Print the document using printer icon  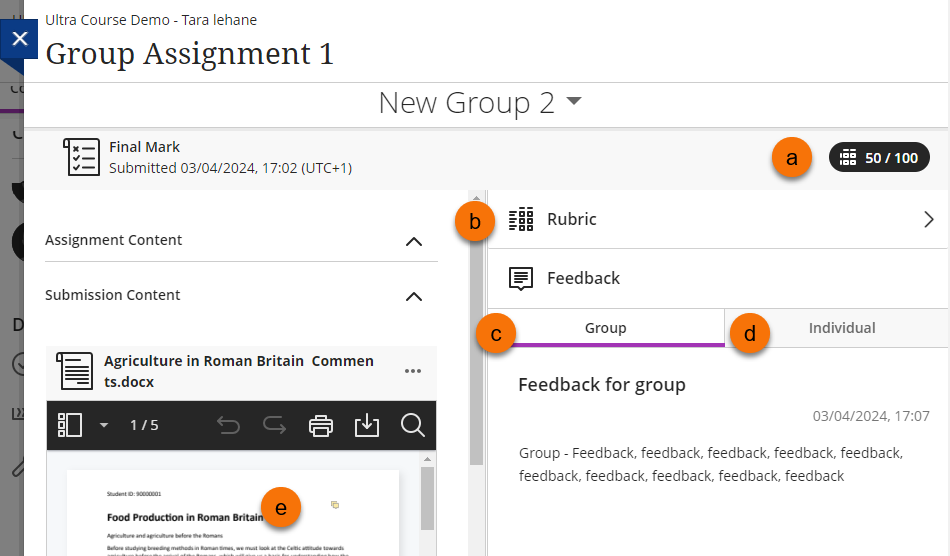pyautogui.click(x=320, y=425)
